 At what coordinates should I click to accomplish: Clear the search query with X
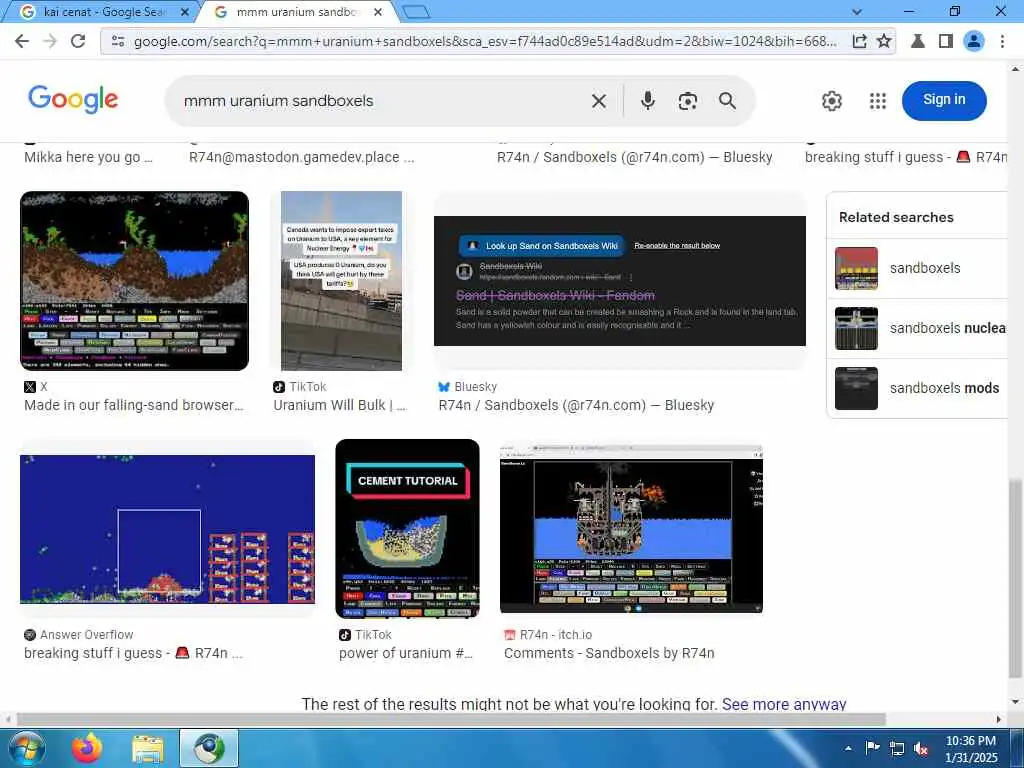(x=598, y=101)
